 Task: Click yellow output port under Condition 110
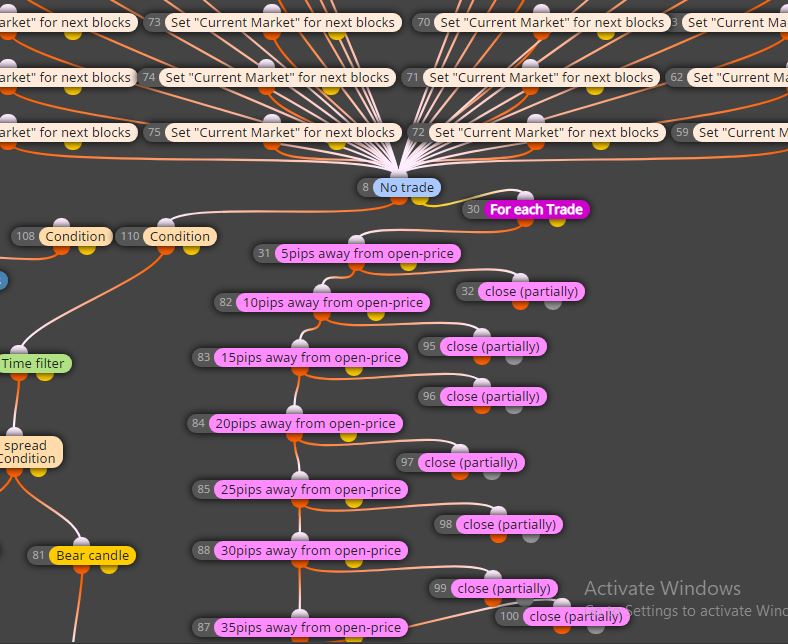click(x=191, y=249)
